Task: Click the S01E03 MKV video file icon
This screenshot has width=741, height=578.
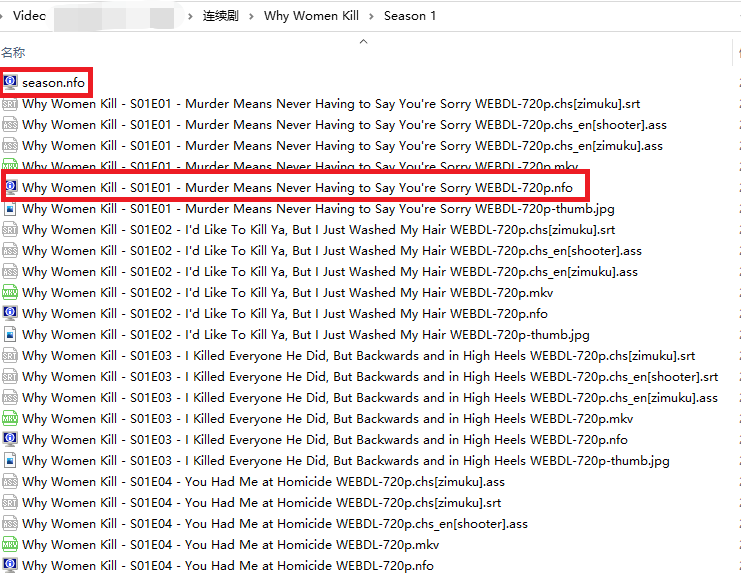Action: pos(10,419)
